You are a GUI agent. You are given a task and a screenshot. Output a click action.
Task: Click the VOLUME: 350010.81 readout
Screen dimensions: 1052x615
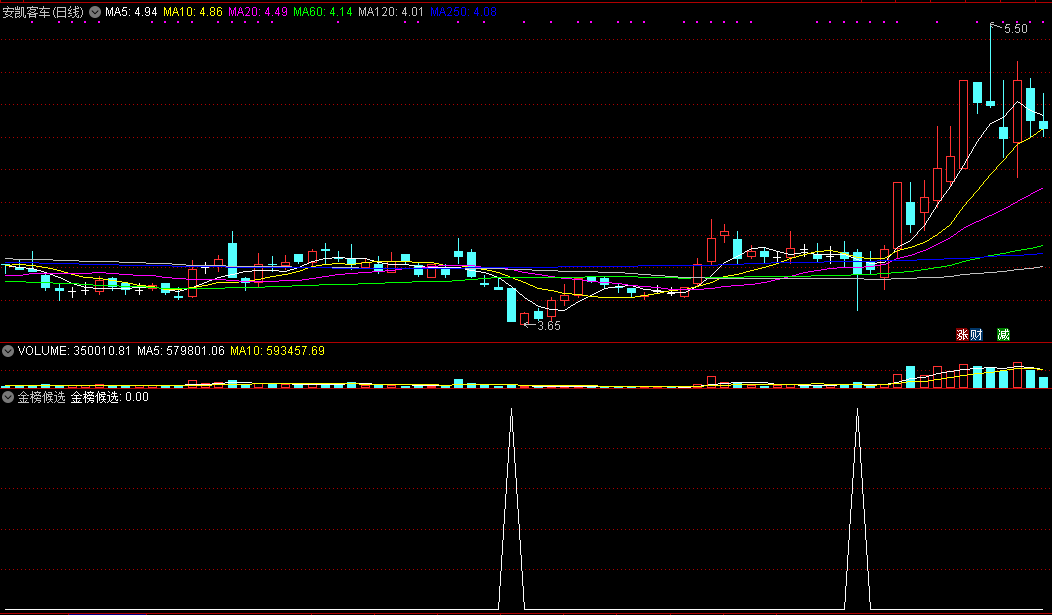pyautogui.click(x=74, y=351)
